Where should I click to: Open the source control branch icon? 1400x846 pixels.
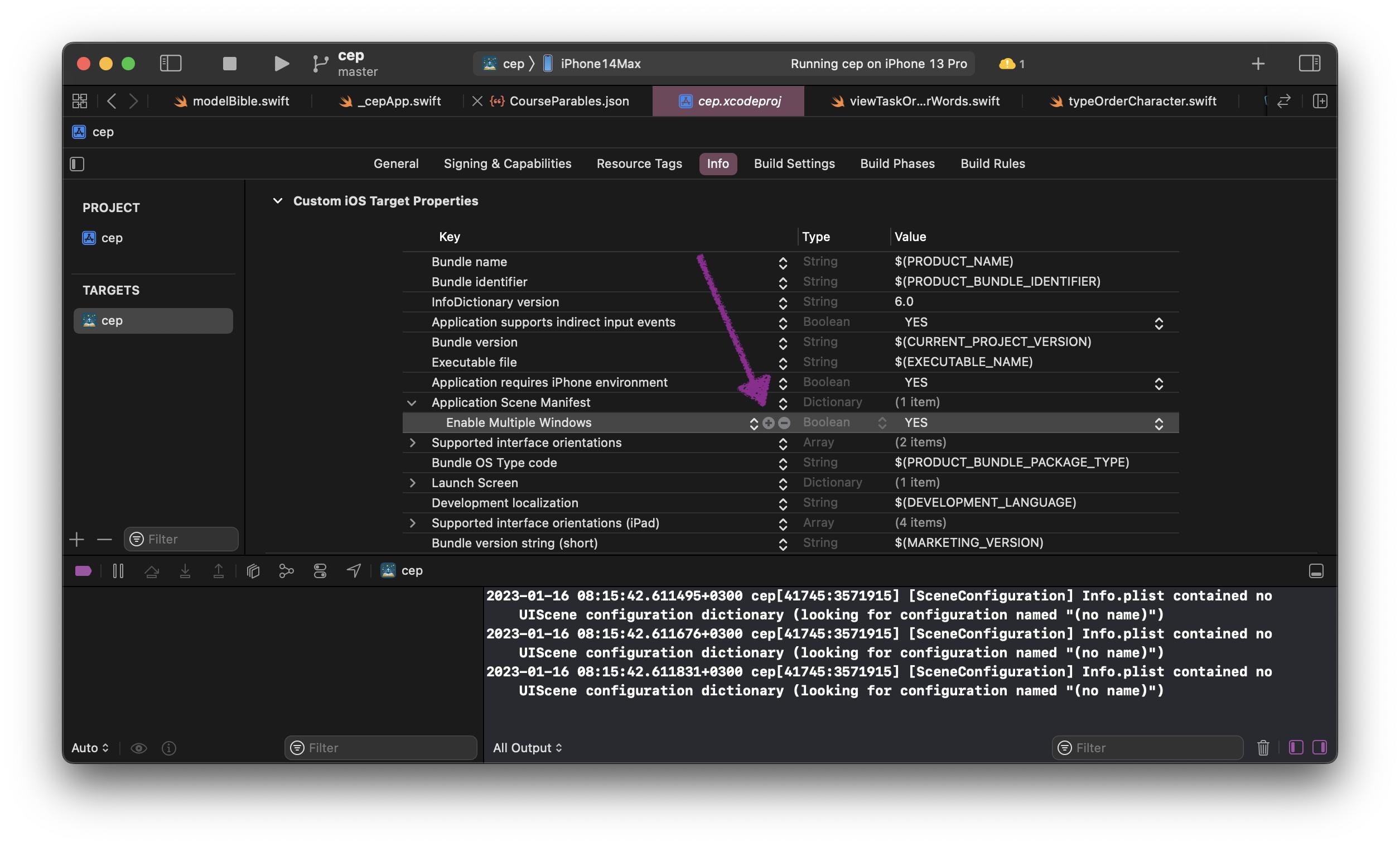click(x=321, y=64)
